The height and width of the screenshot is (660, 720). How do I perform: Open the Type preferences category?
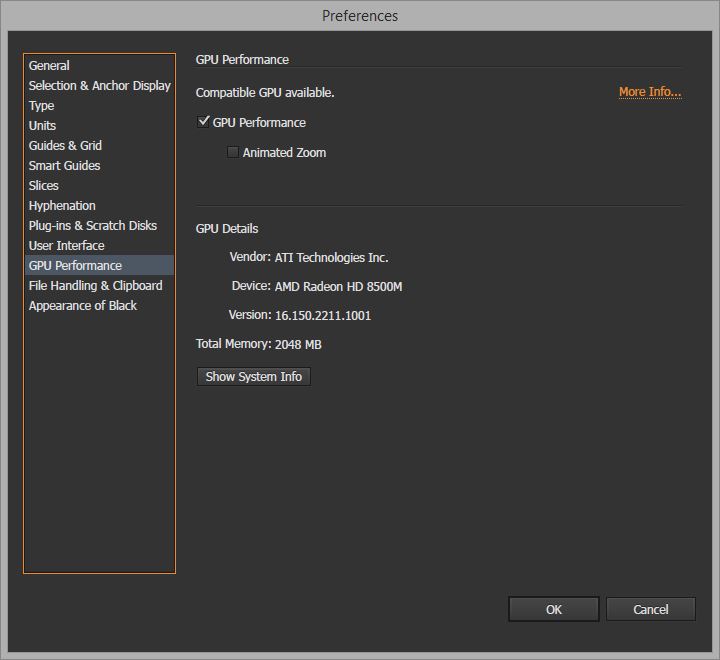(x=99, y=106)
